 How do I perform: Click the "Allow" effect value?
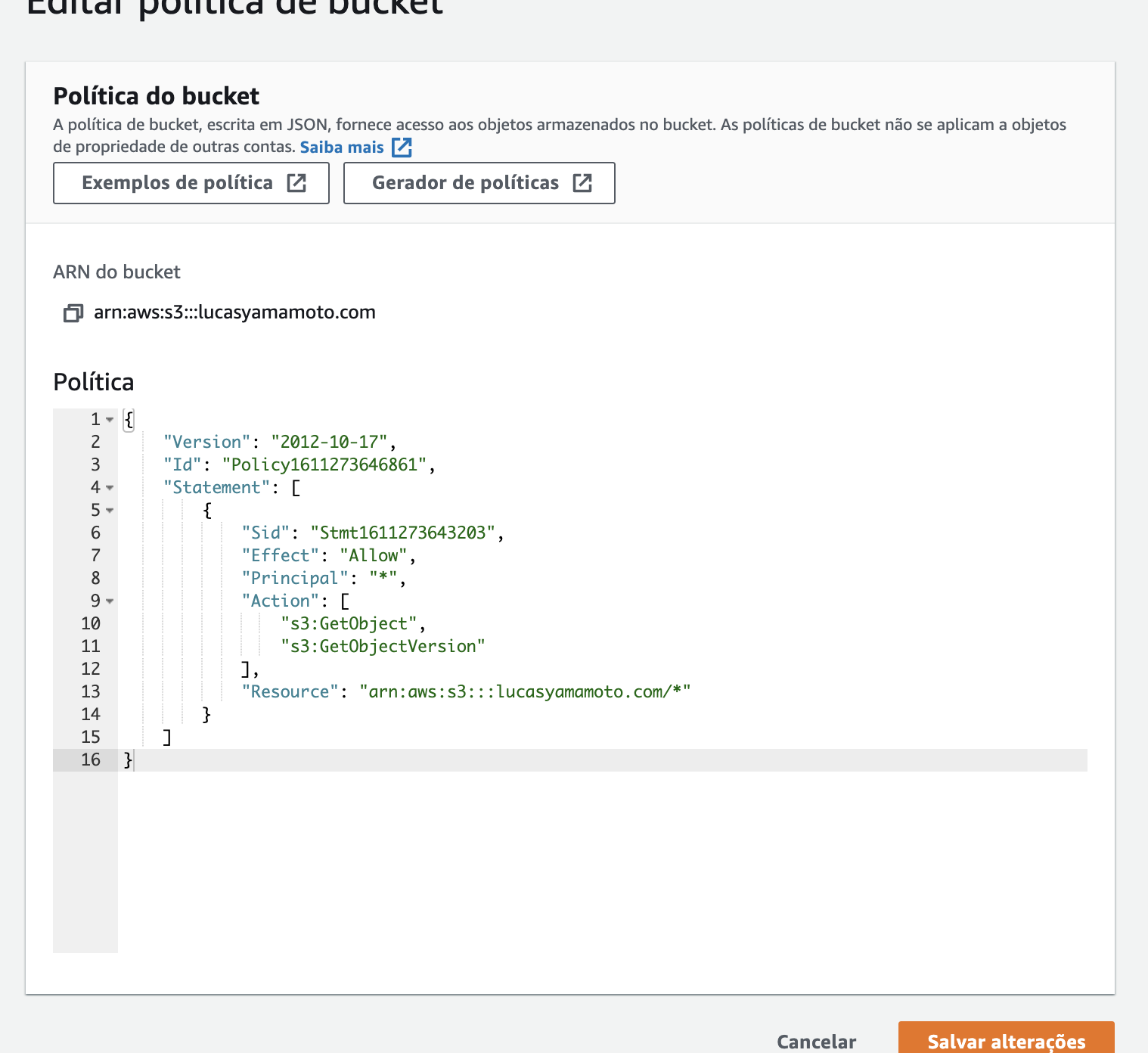pos(374,555)
